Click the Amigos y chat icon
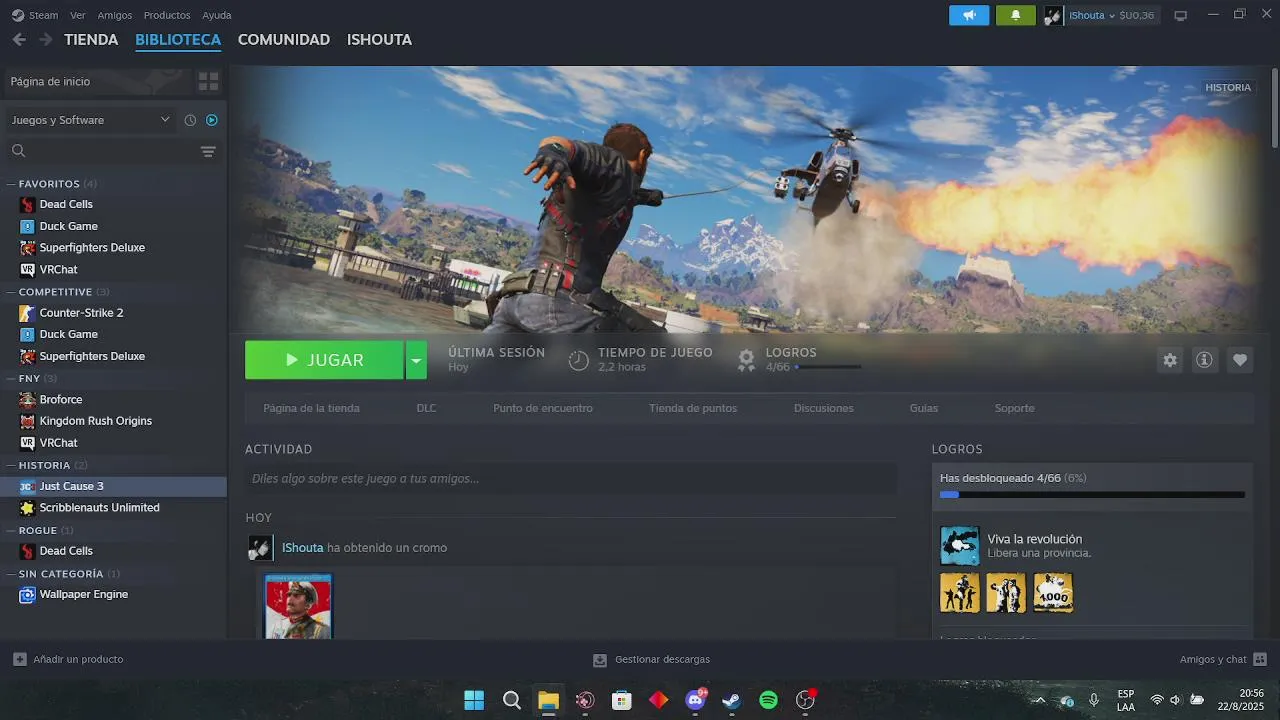 click(x=1260, y=659)
